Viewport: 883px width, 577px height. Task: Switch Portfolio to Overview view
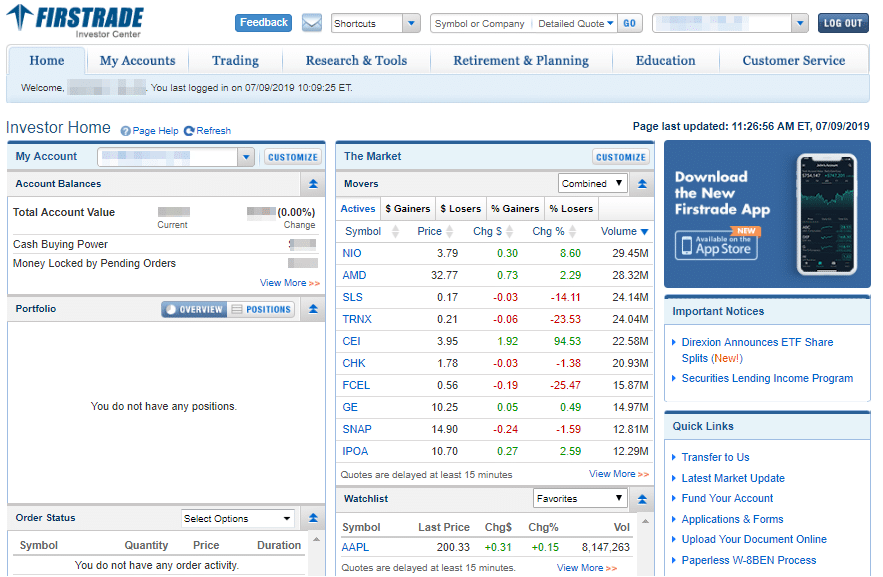pyautogui.click(x=194, y=309)
